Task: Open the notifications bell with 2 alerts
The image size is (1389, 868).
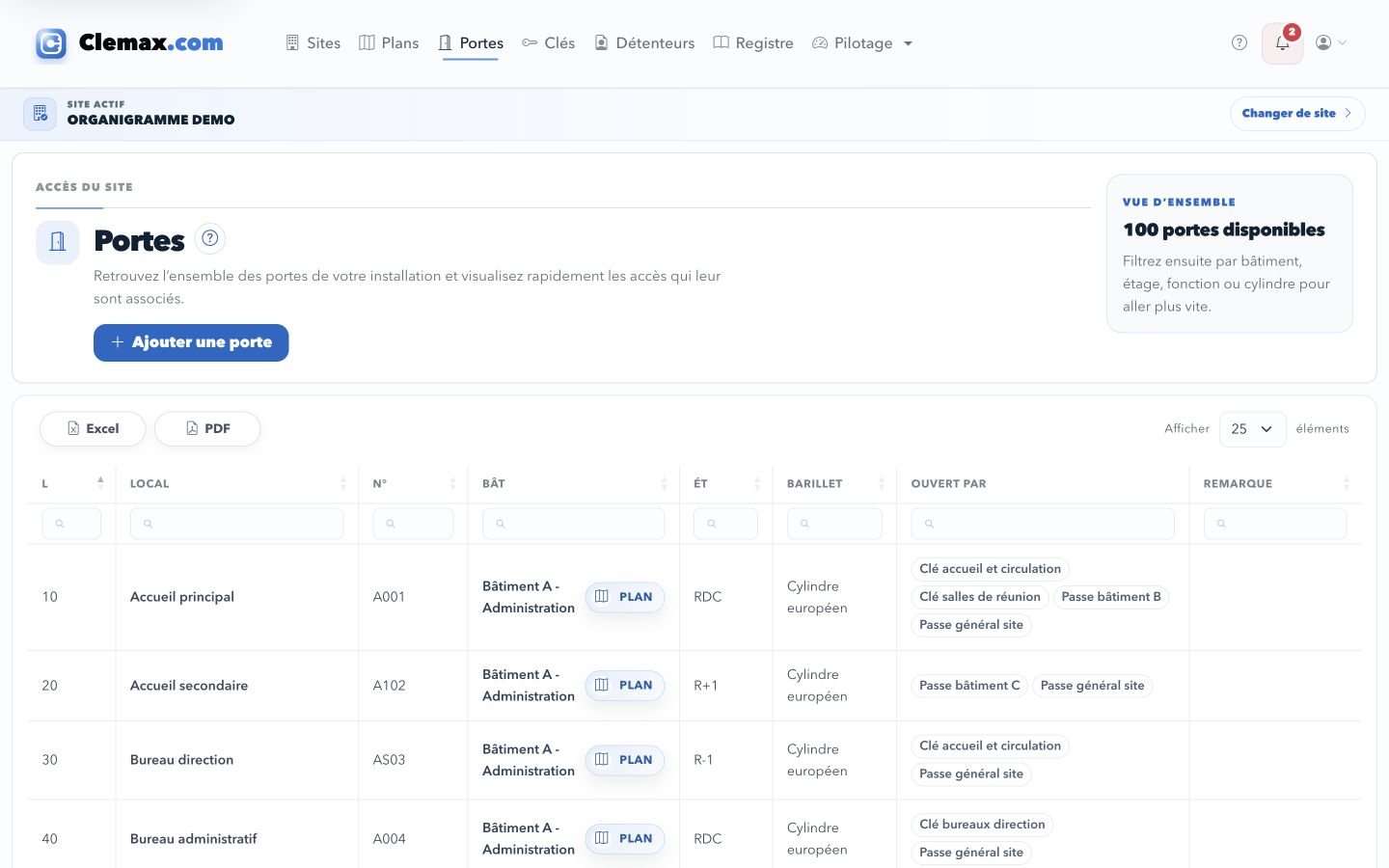Action: 1282,43
